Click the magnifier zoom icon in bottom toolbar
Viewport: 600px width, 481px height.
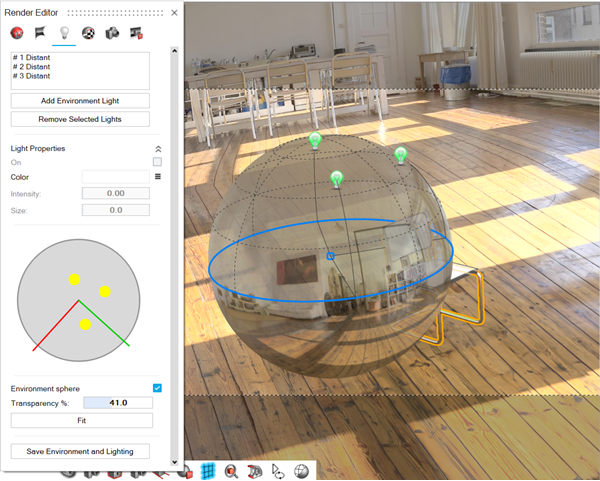pos(231,471)
